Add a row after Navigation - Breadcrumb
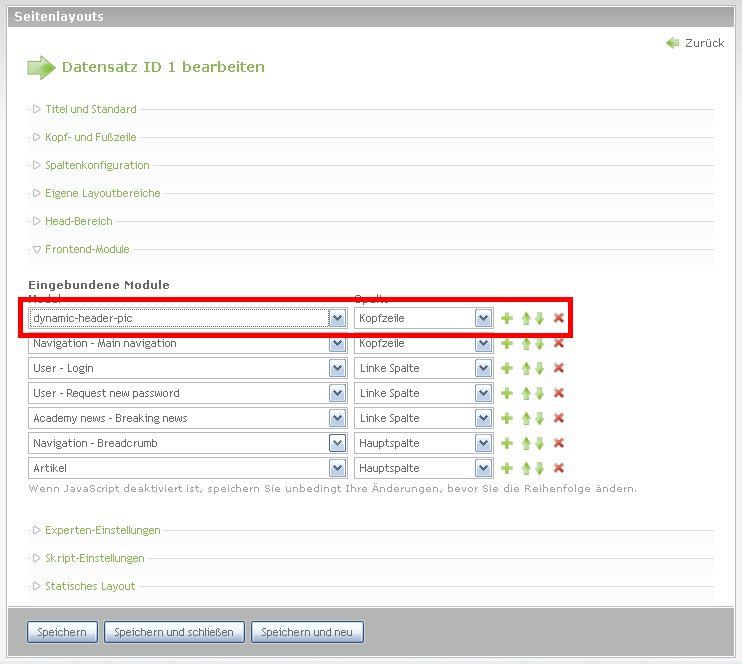Viewport: 742px width, 664px height. 507,443
